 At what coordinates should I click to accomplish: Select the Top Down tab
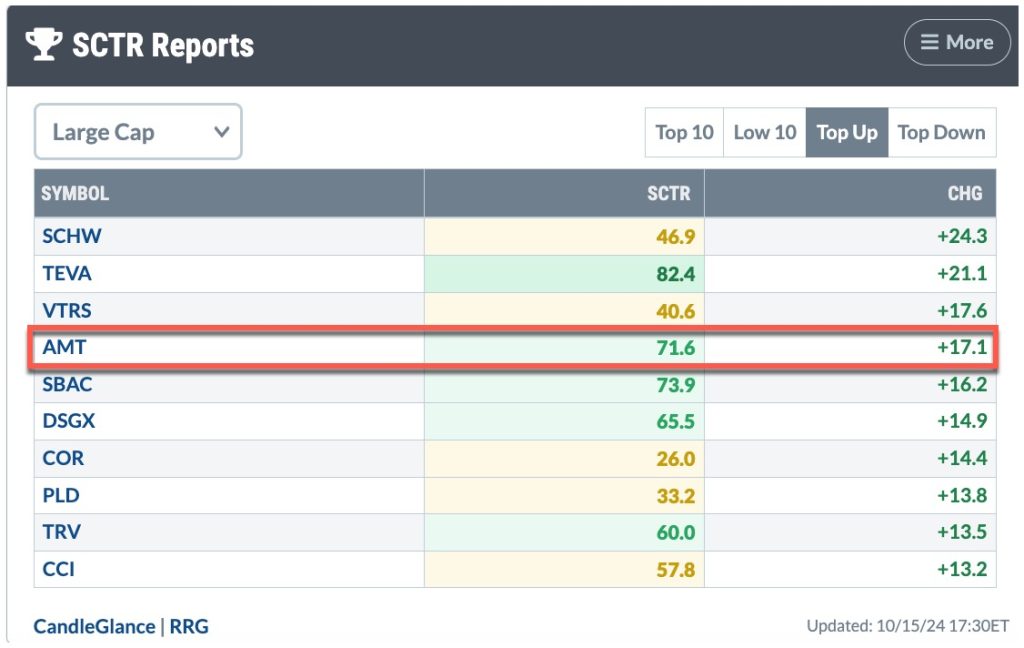pyautogui.click(x=941, y=132)
